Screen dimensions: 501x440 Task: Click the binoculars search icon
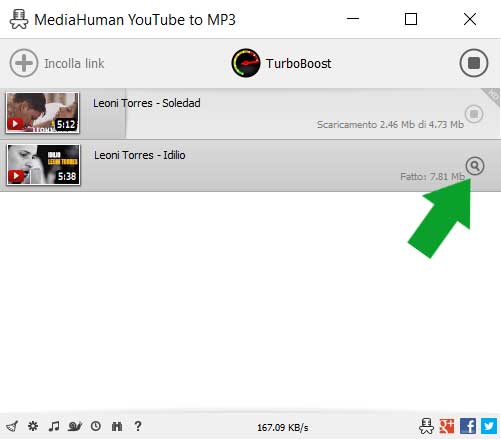[117, 426]
